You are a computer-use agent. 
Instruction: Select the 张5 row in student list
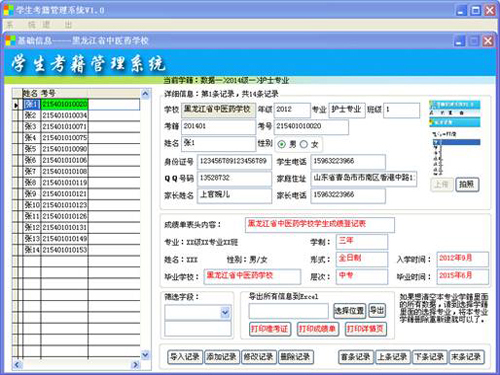81,149
